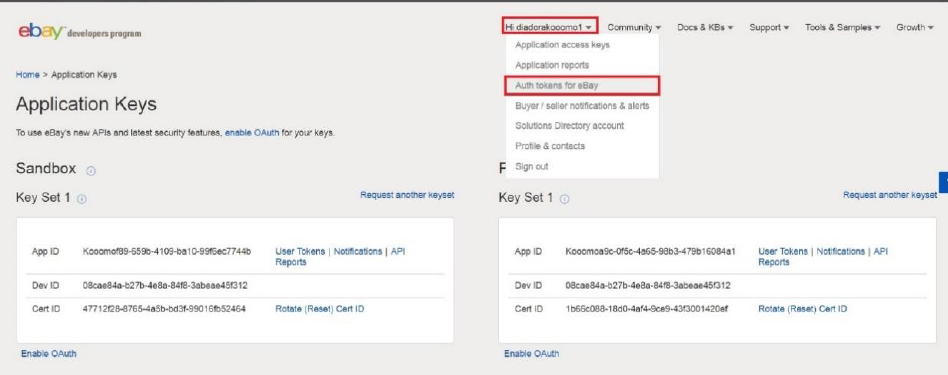
Task: Click the Sandbox Cert ID value 47712f28-8765
Action: click(164, 308)
